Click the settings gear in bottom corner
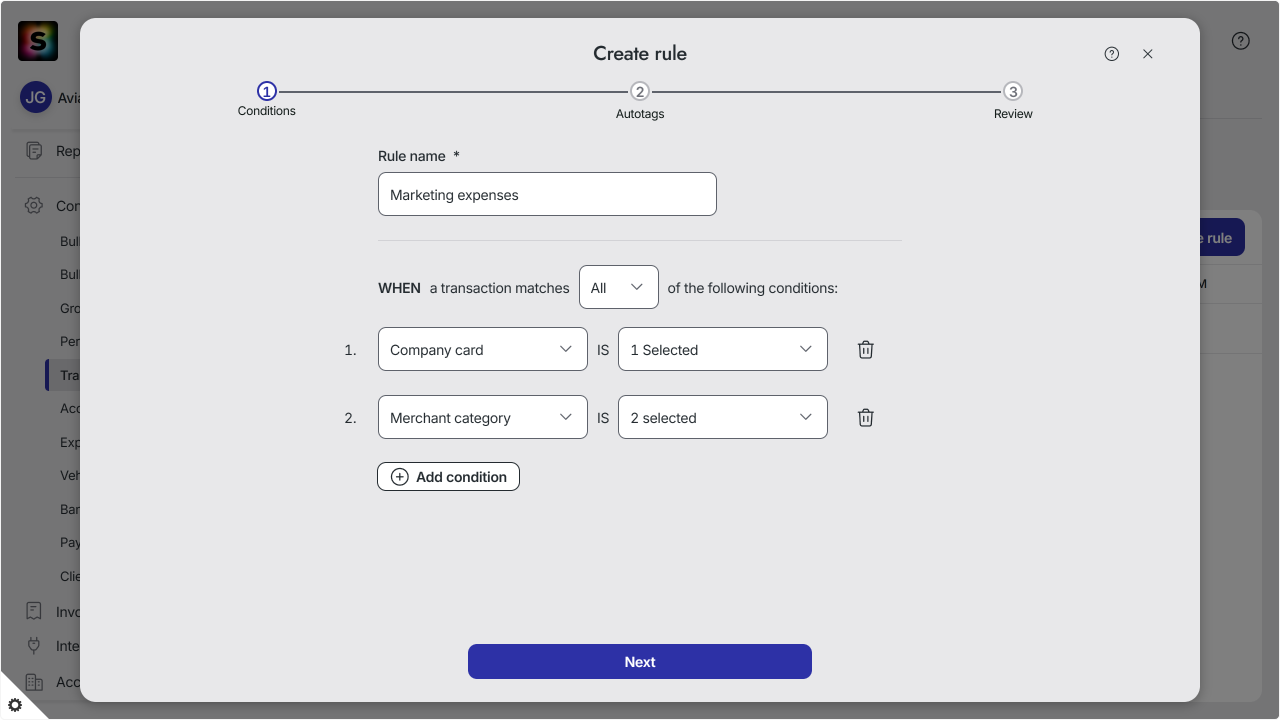Image resolution: width=1280 pixels, height=720 pixels. pos(15,705)
